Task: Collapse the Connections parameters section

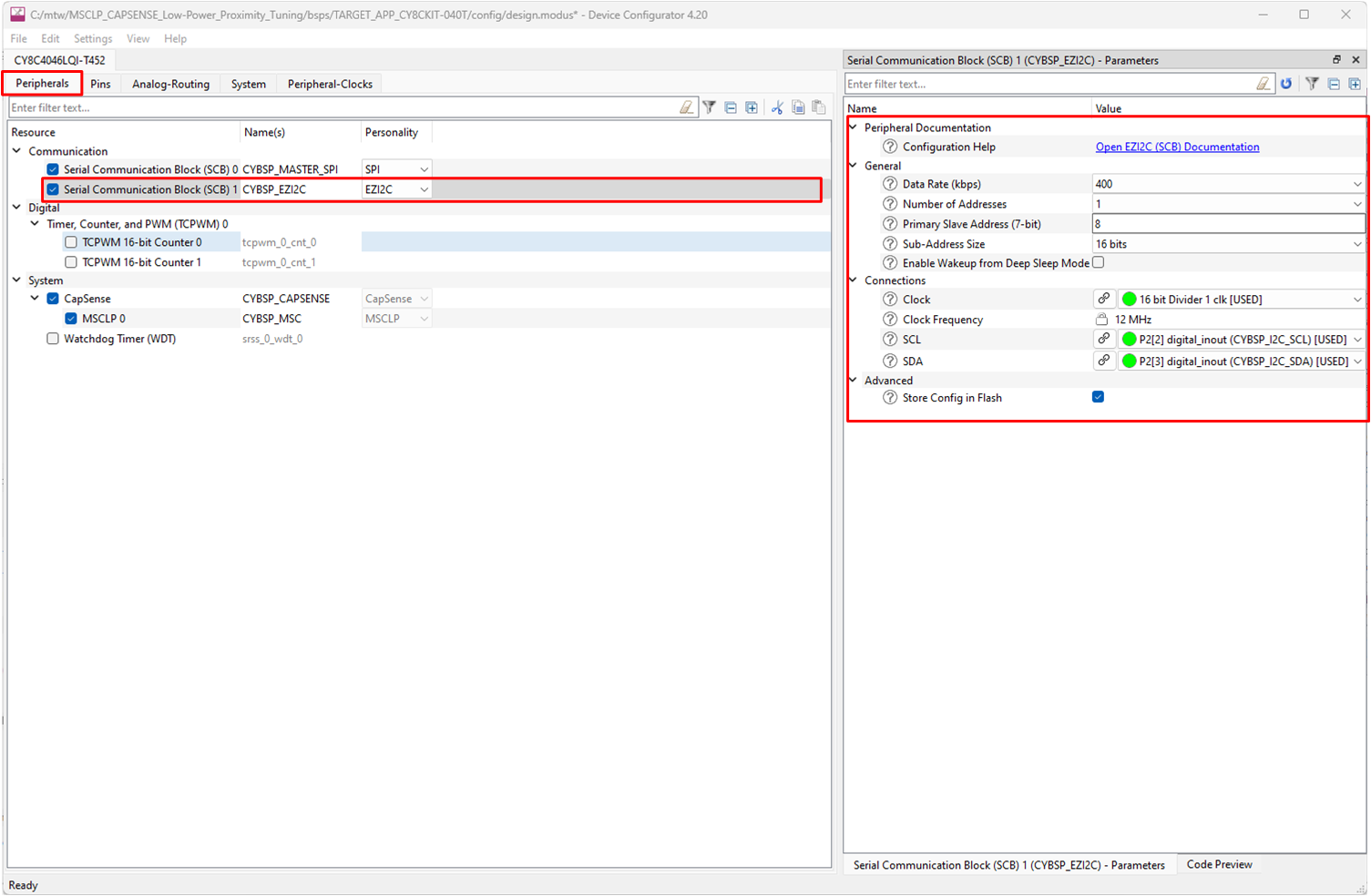Action: tap(853, 280)
